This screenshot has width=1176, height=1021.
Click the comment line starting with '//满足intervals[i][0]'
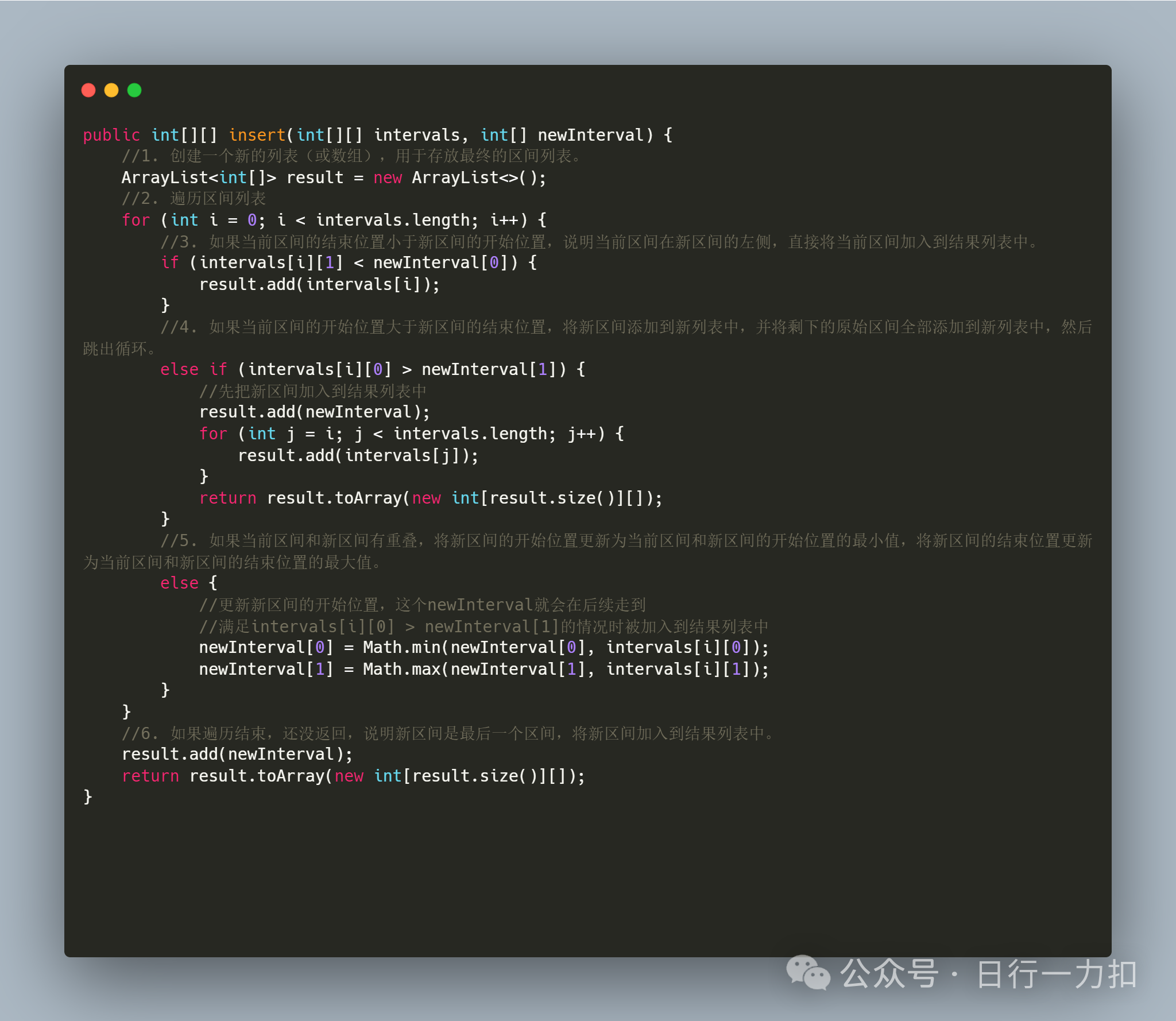click(483, 626)
